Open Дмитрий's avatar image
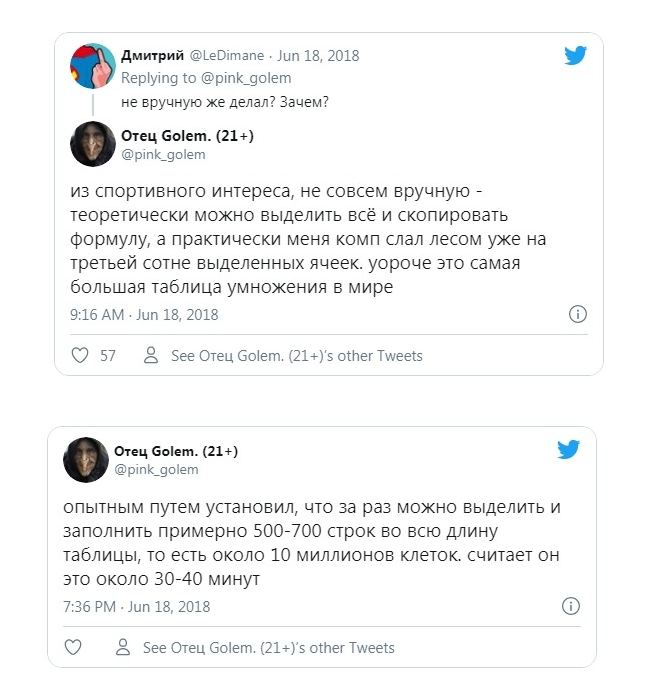The height and width of the screenshot is (694, 667). click(93, 67)
